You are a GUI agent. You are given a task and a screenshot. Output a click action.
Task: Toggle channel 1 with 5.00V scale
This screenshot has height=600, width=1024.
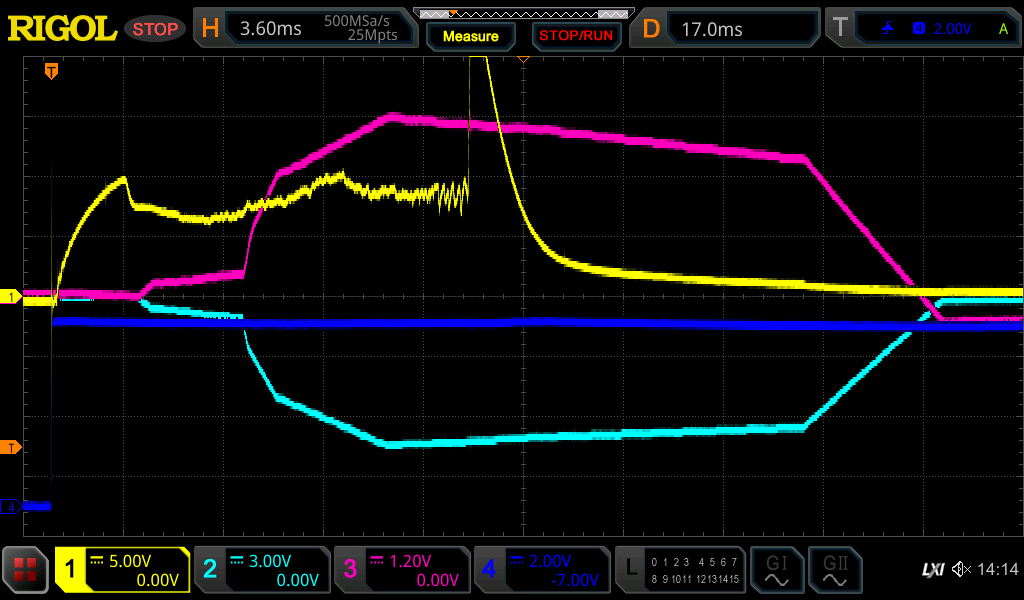(122, 570)
